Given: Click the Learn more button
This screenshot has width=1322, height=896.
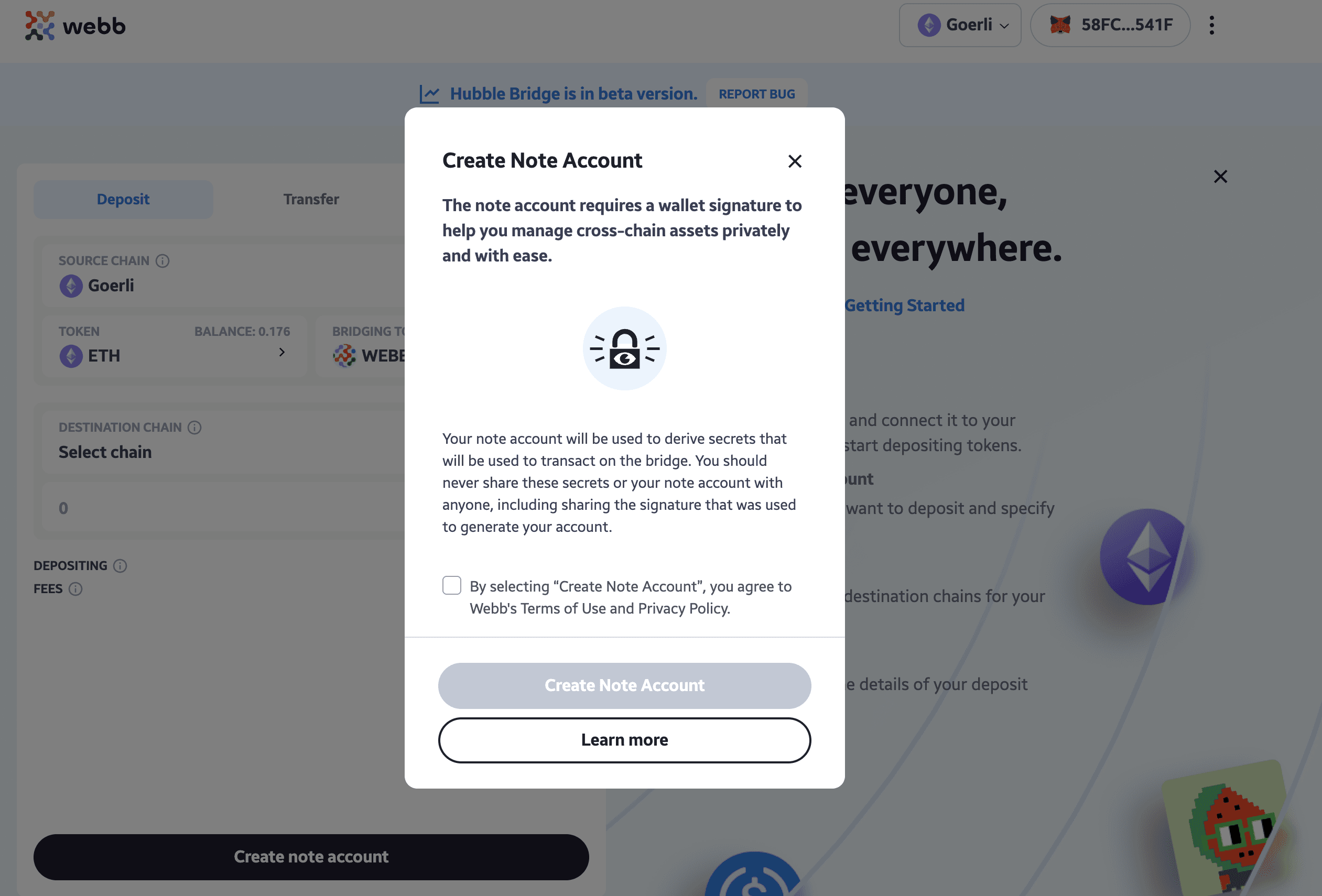Looking at the screenshot, I should pyautogui.click(x=625, y=740).
